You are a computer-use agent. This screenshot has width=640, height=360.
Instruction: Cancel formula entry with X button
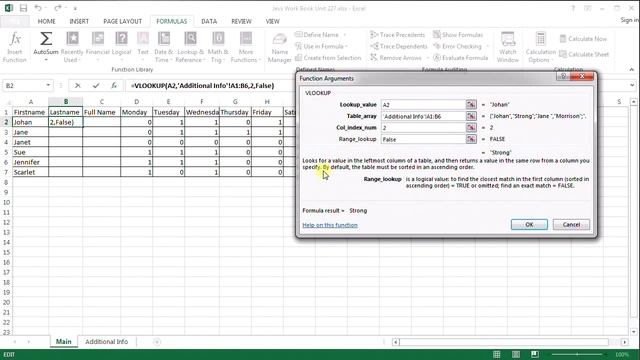click(78, 85)
